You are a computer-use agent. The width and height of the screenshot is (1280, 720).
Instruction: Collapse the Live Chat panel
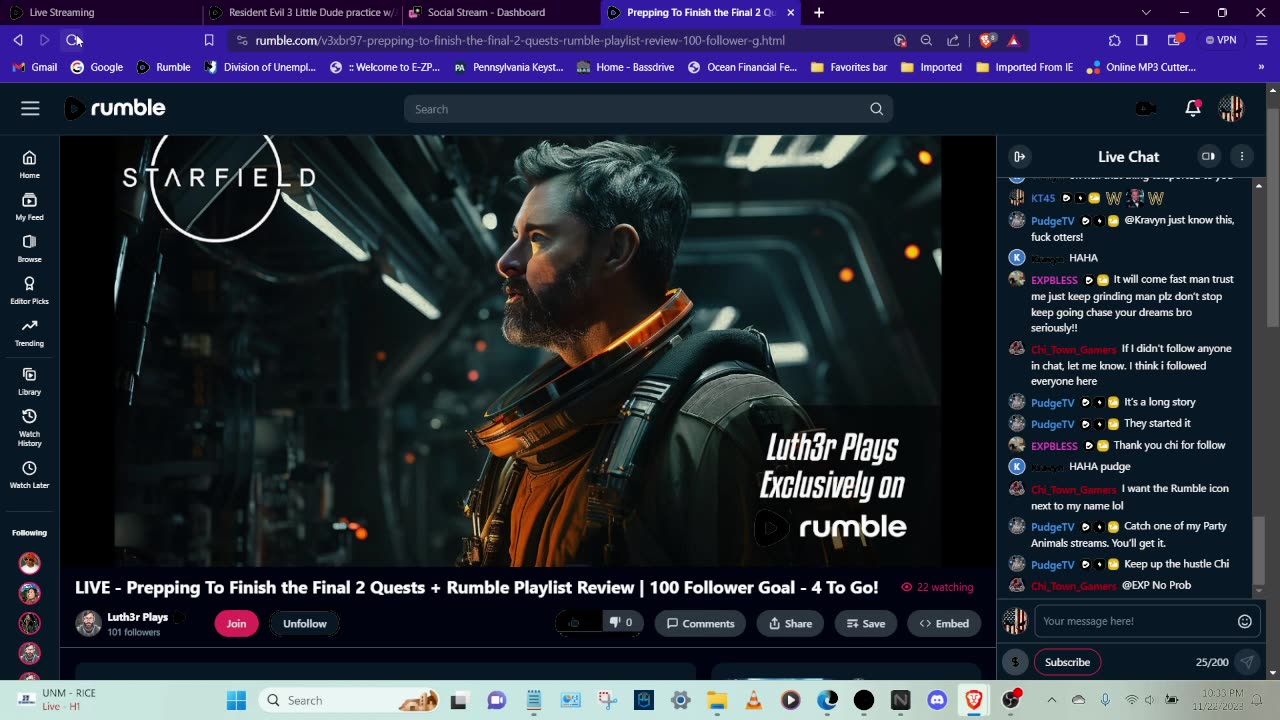(1019, 156)
